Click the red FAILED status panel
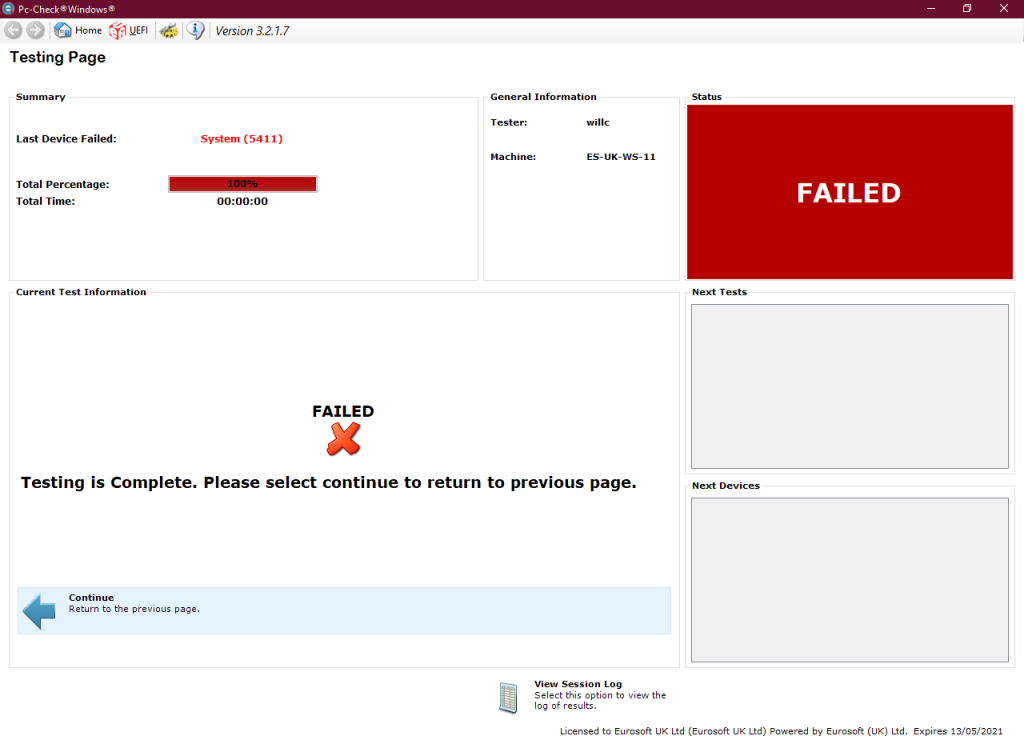The width and height of the screenshot is (1024, 744). click(849, 191)
